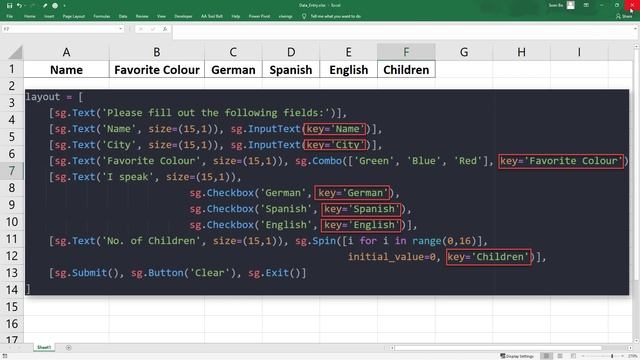Click the macro record icon in status bar
Screen dimensions: 640x360
pos(4,356)
